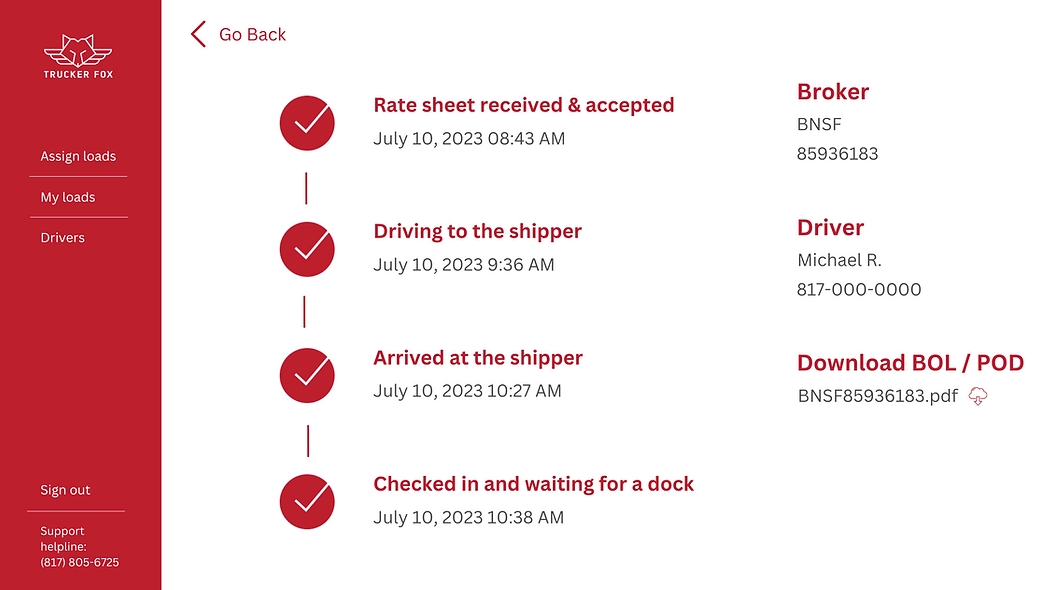Click the Go Back link text

252,34
